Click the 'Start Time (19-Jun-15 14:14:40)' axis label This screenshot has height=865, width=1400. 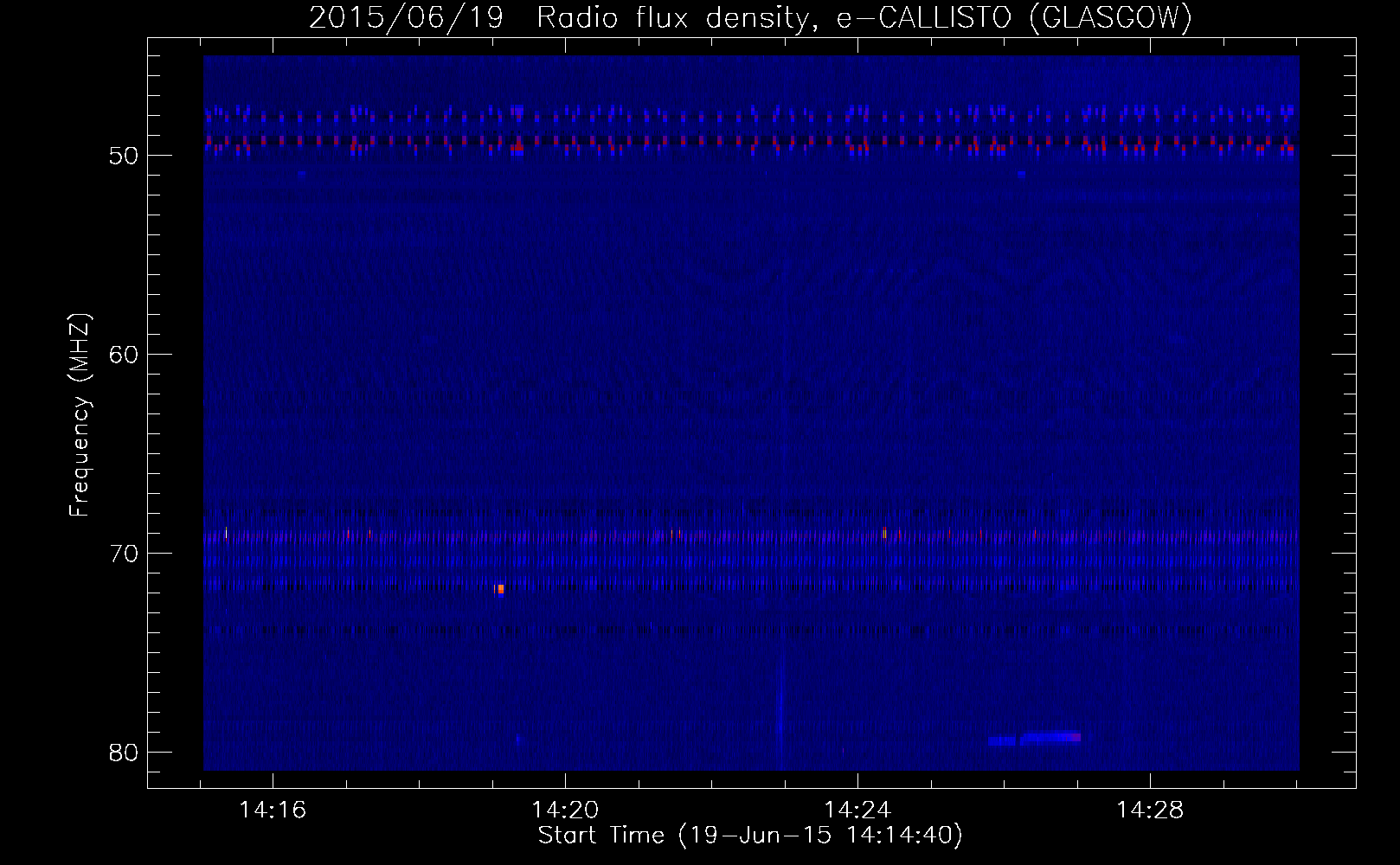click(x=750, y=836)
